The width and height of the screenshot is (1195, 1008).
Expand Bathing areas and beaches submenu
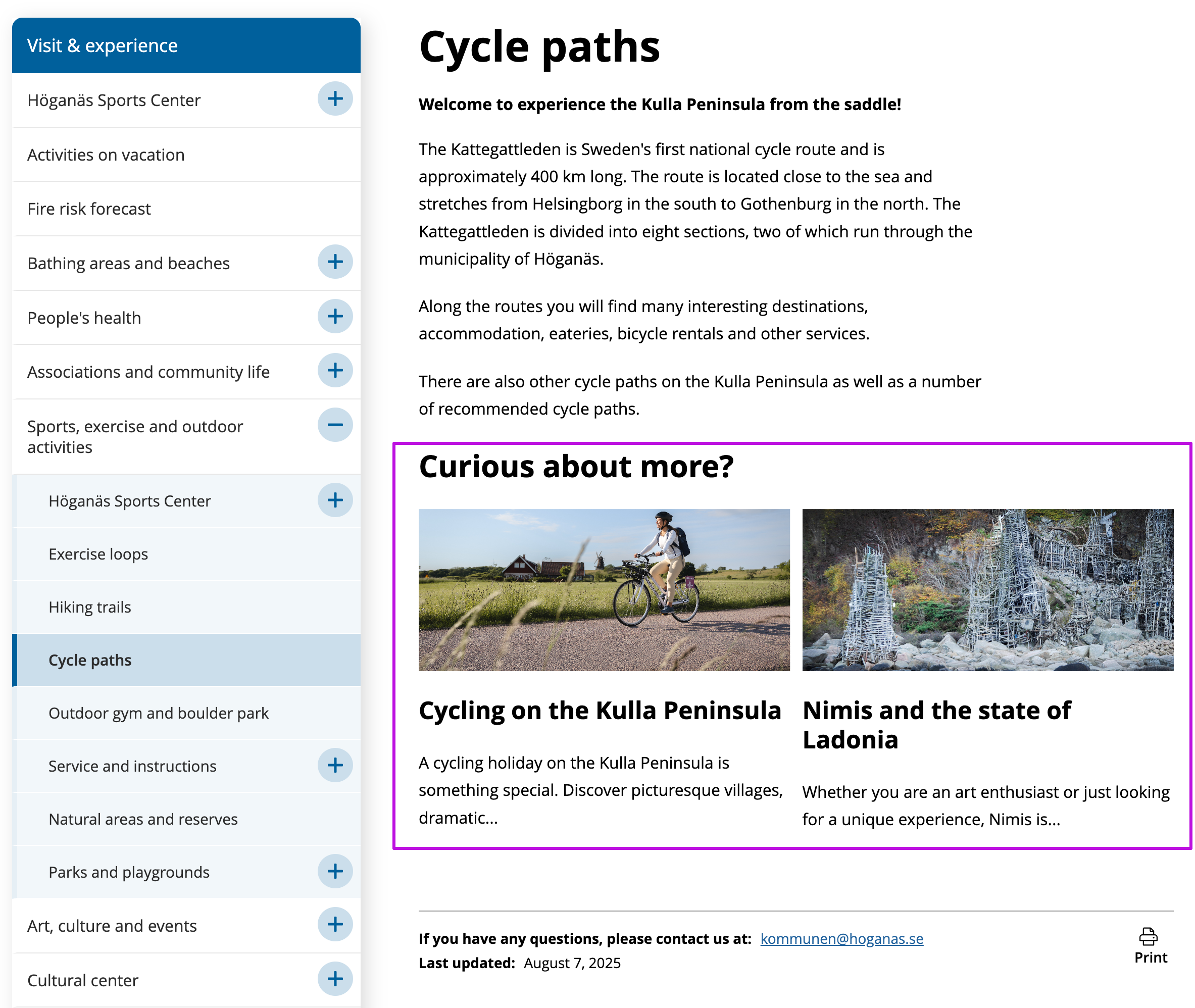coord(335,262)
